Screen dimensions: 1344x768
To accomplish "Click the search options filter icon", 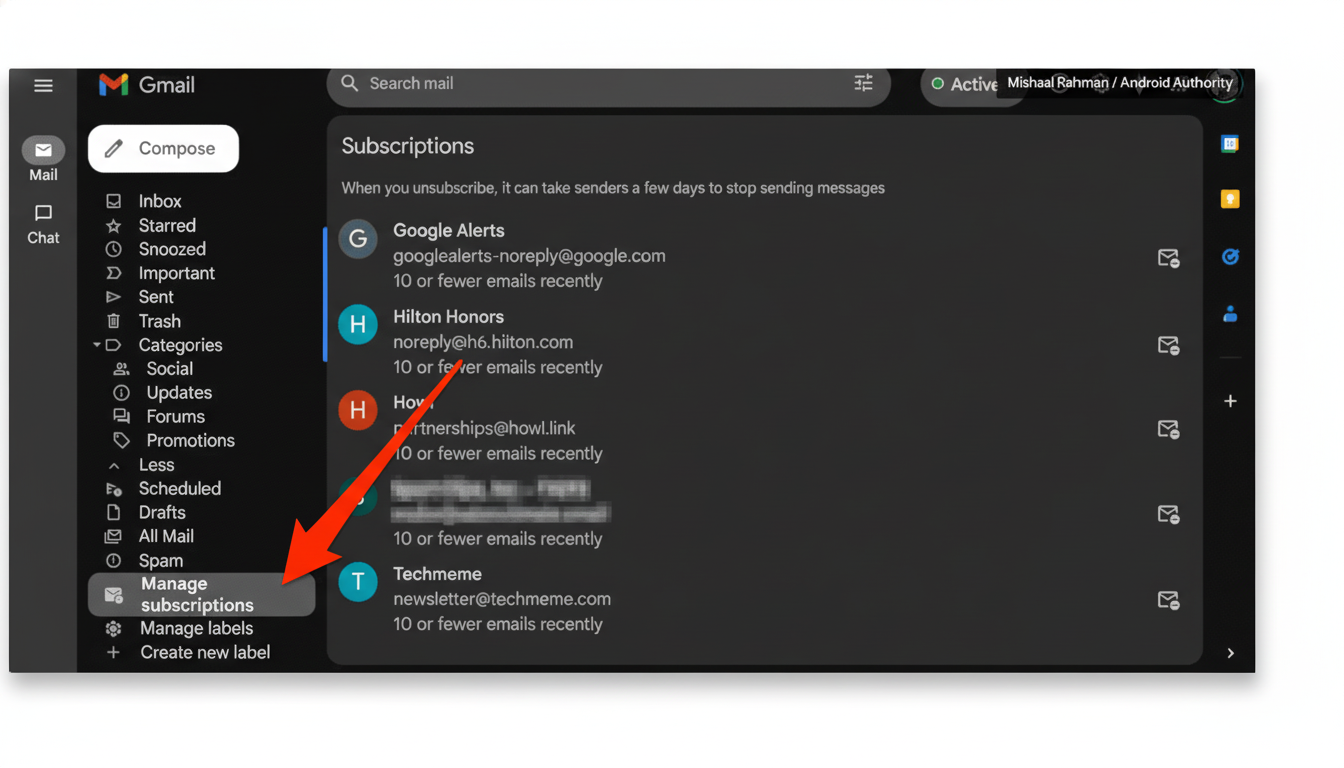I will click(863, 83).
